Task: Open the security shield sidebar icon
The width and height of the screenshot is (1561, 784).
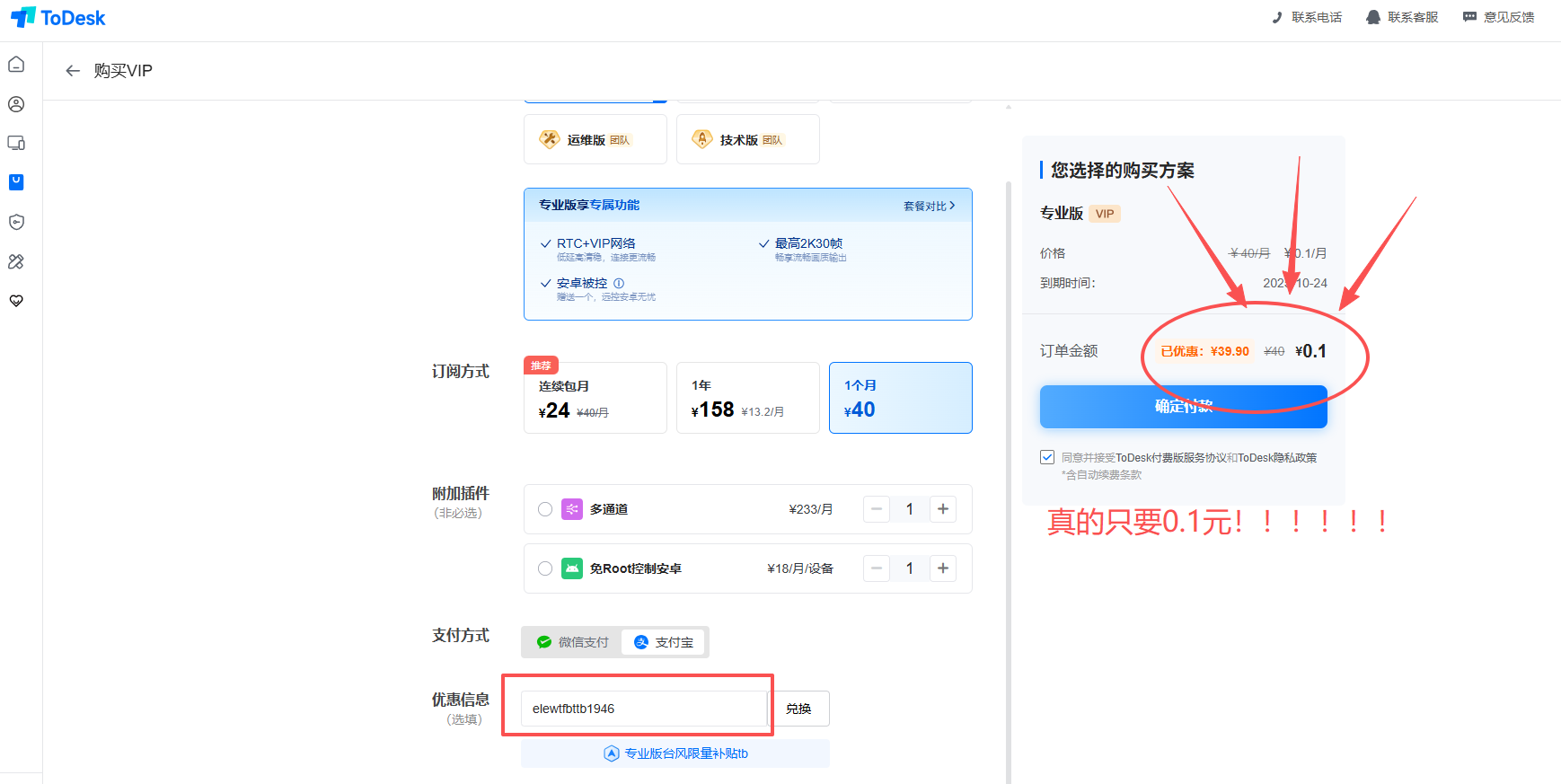Action: (x=16, y=222)
